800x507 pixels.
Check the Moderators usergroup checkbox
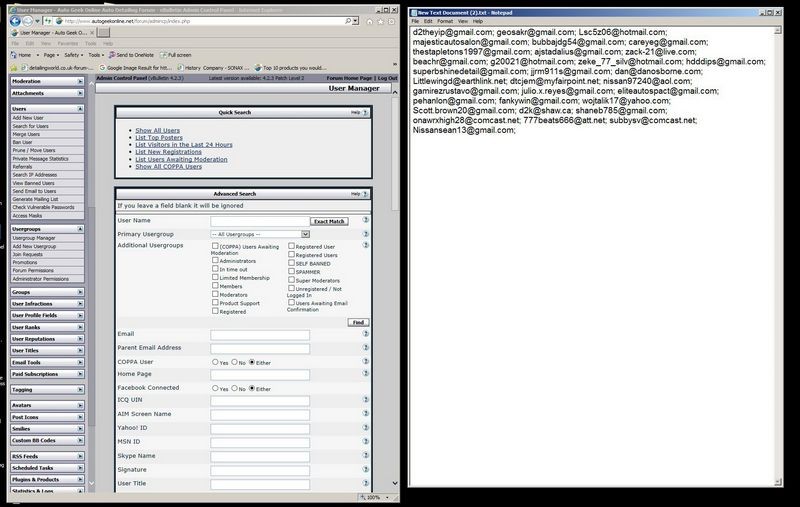click(x=215, y=294)
